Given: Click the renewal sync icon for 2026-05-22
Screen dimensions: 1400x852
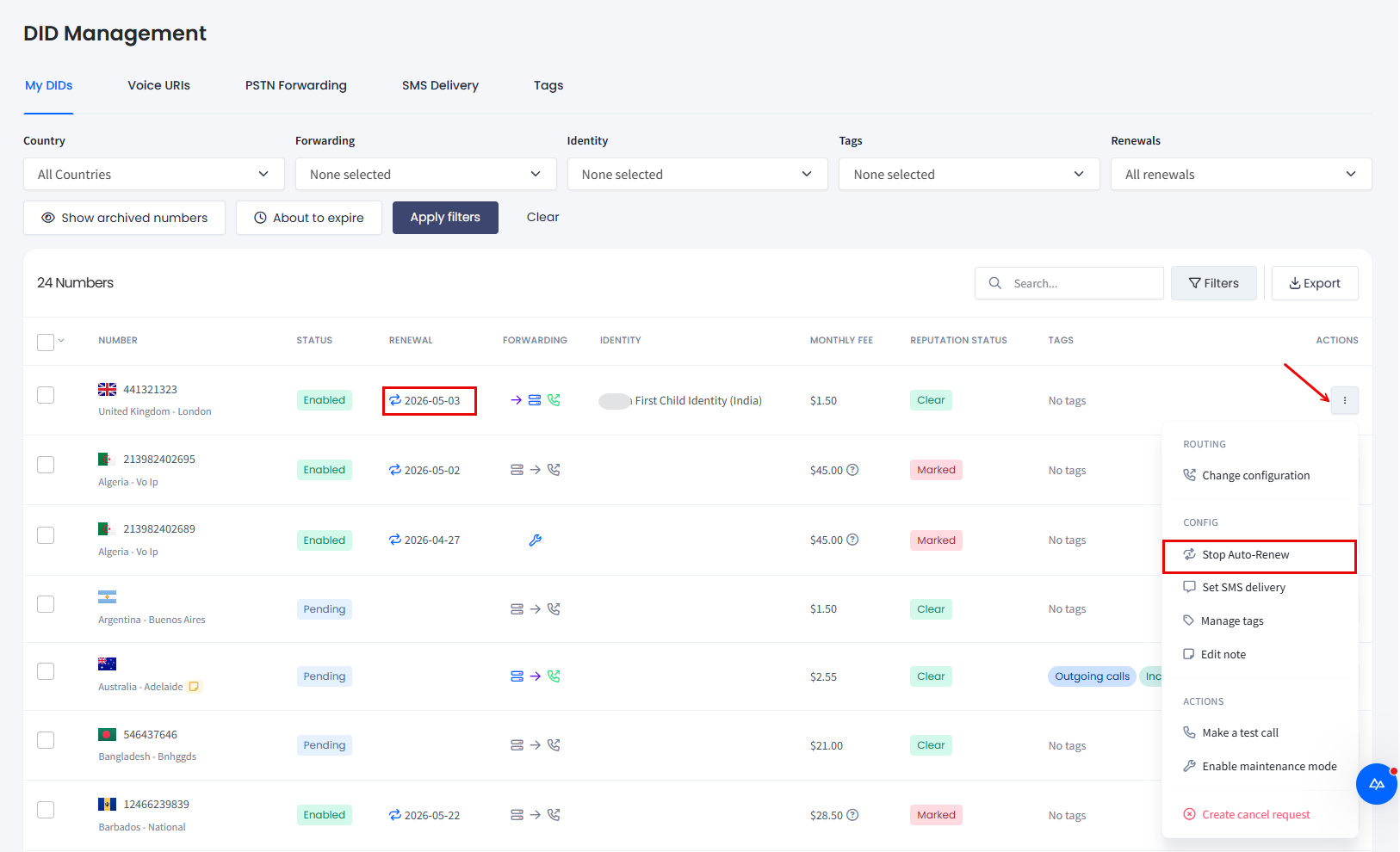Looking at the screenshot, I should coord(395,815).
